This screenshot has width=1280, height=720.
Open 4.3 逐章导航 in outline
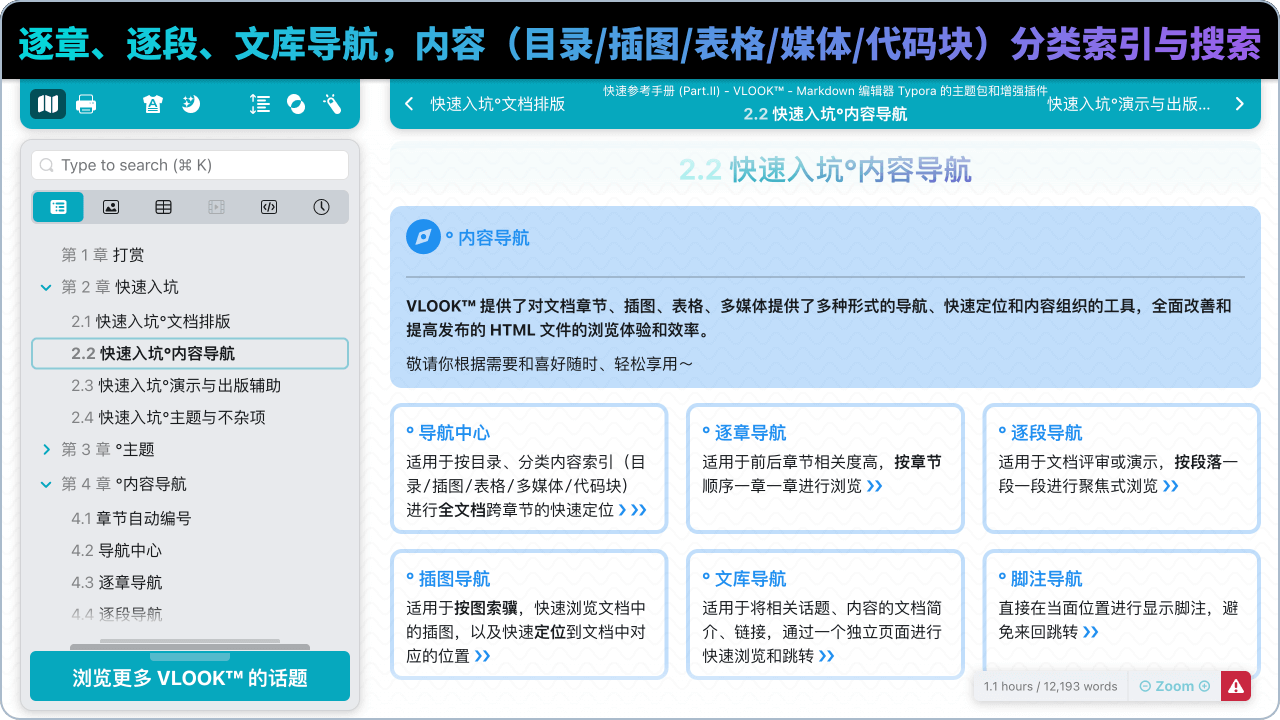click(x=116, y=582)
